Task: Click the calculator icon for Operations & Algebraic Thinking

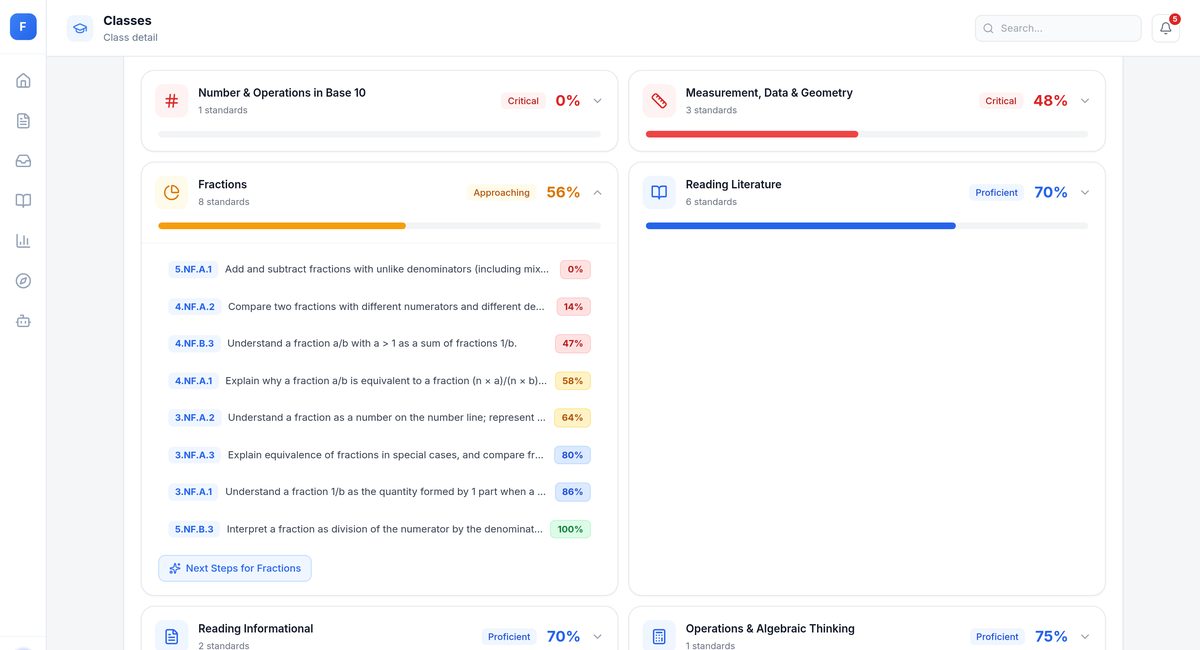Action: tap(659, 636)
